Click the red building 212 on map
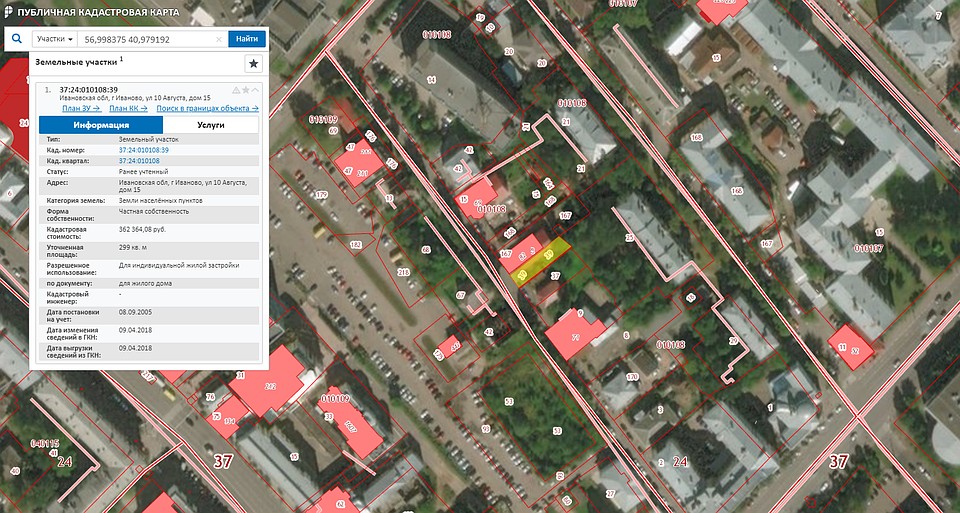 click(268, 382)
